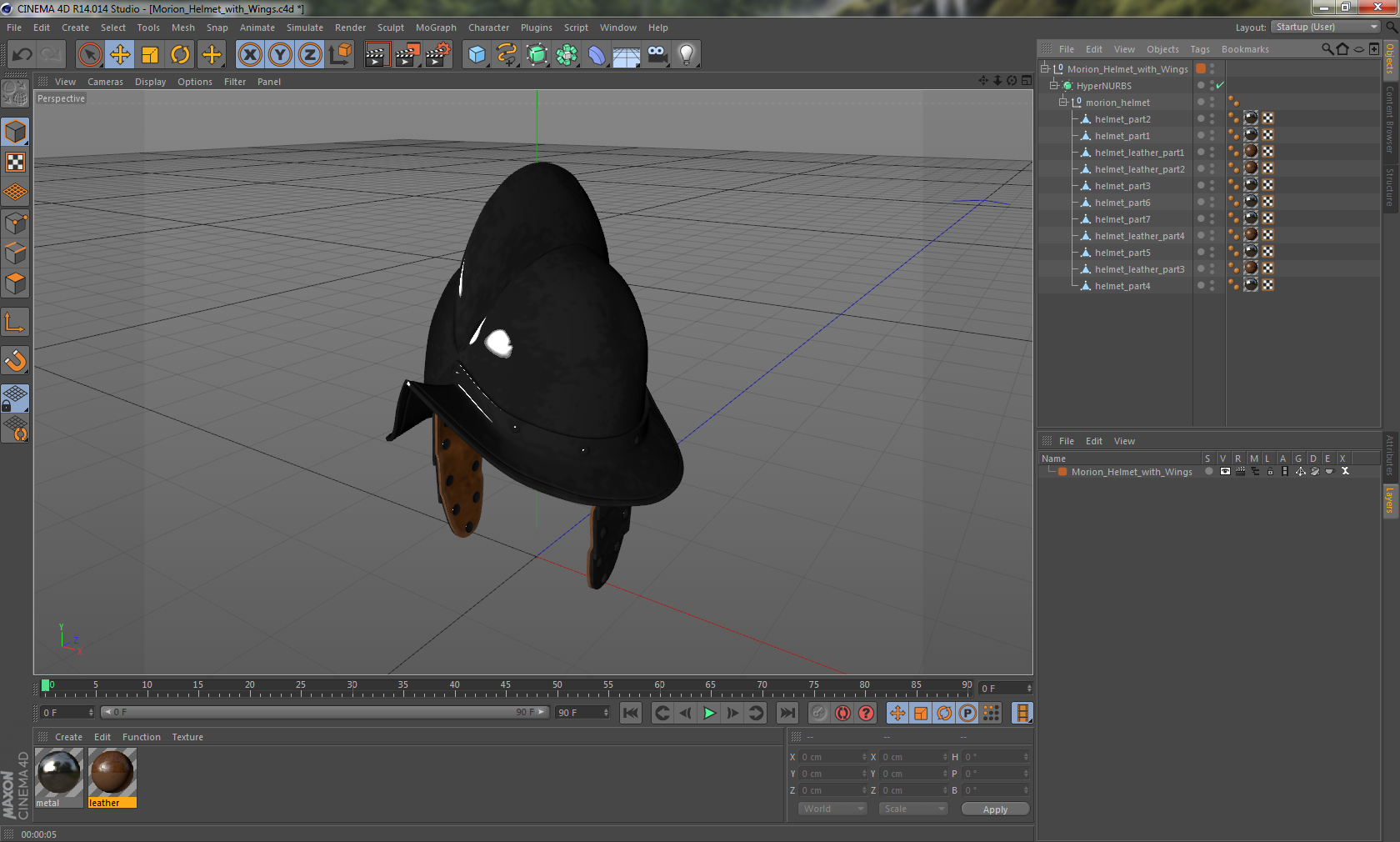Image resolution: width=1400 pixels, height=842 pixels.
Task: Go to start of animation
Action: [631, 713]
